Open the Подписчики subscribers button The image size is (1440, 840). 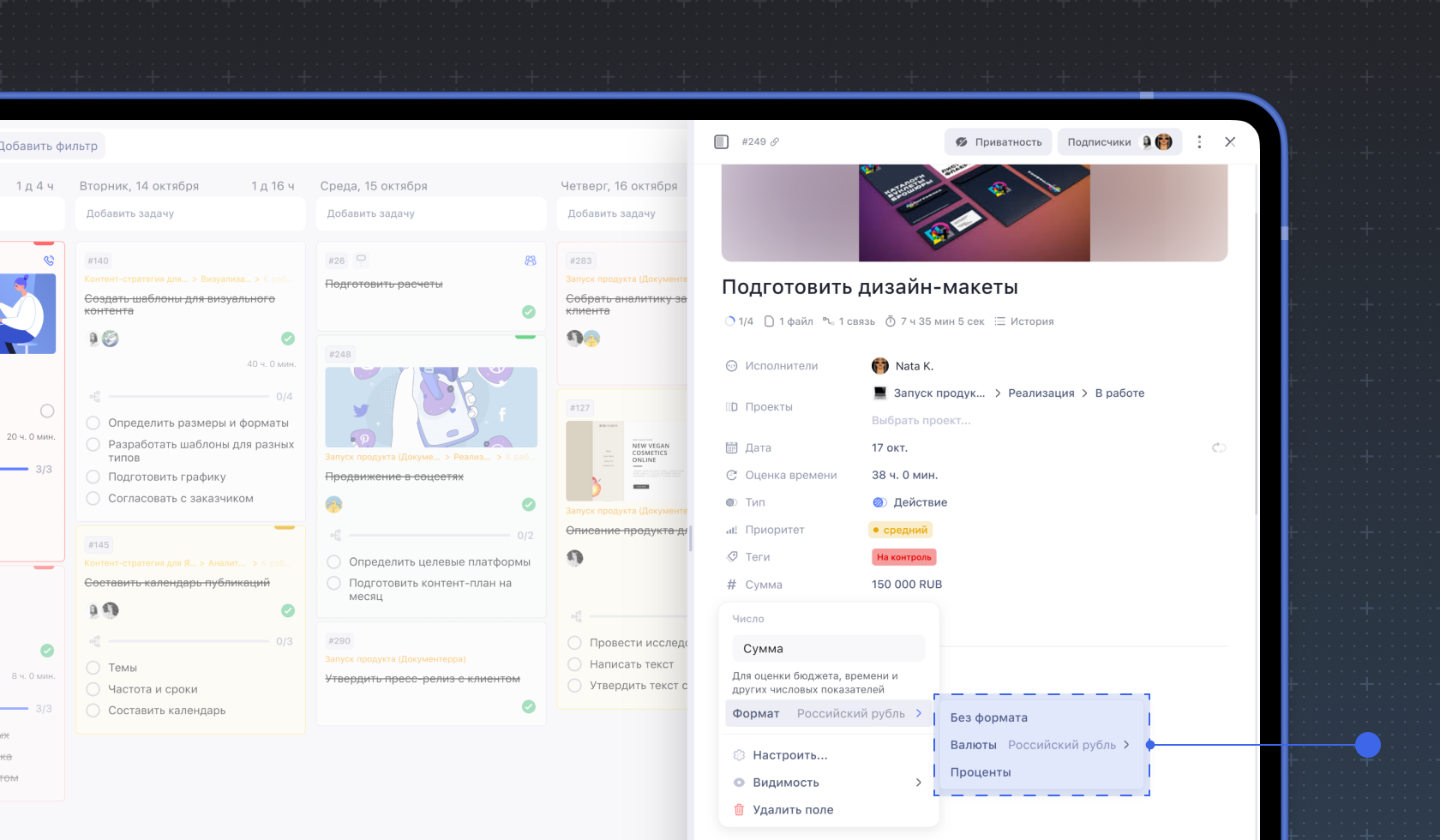tap(1119, 142)
